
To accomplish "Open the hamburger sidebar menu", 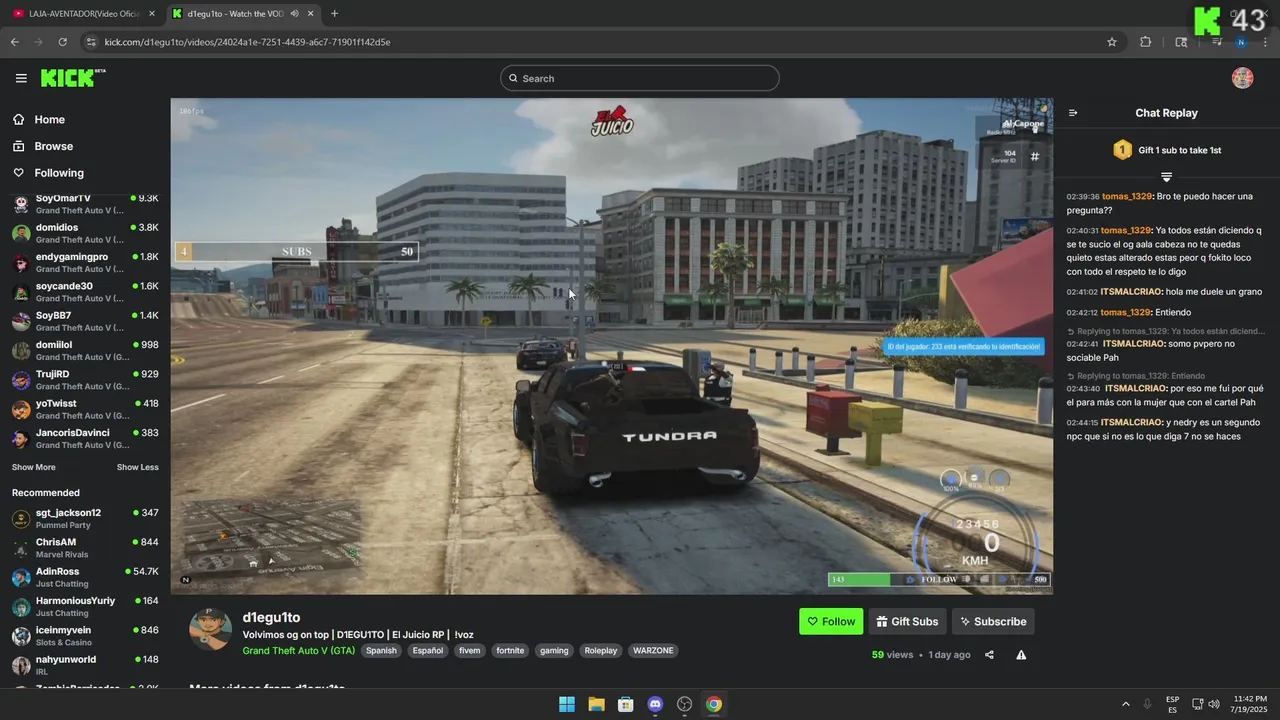I will 21,78.
